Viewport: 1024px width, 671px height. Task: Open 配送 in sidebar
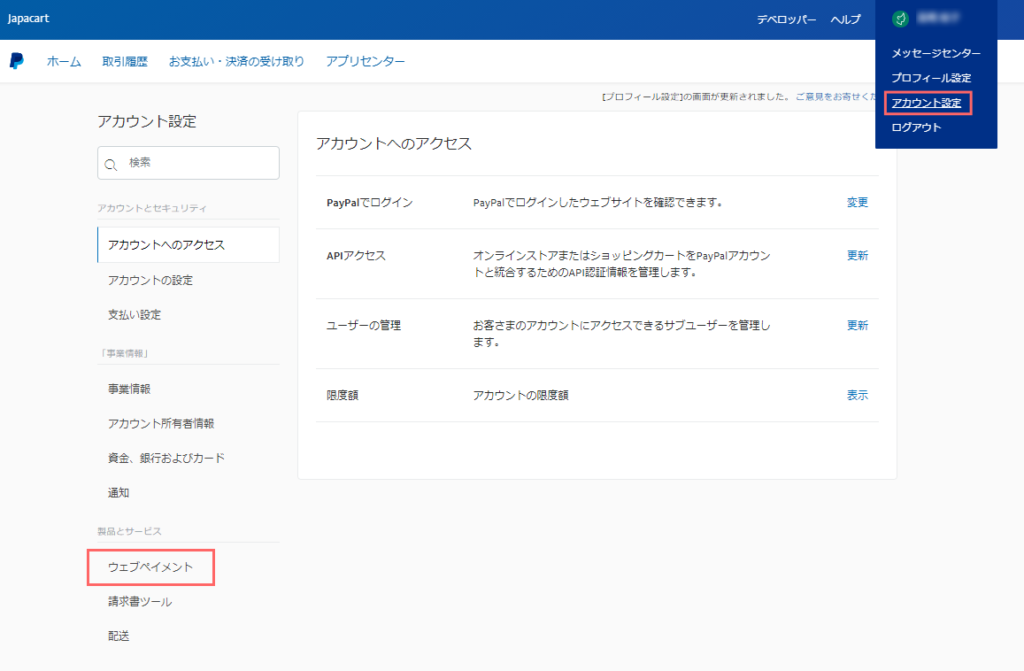click(x=118, y=636)
